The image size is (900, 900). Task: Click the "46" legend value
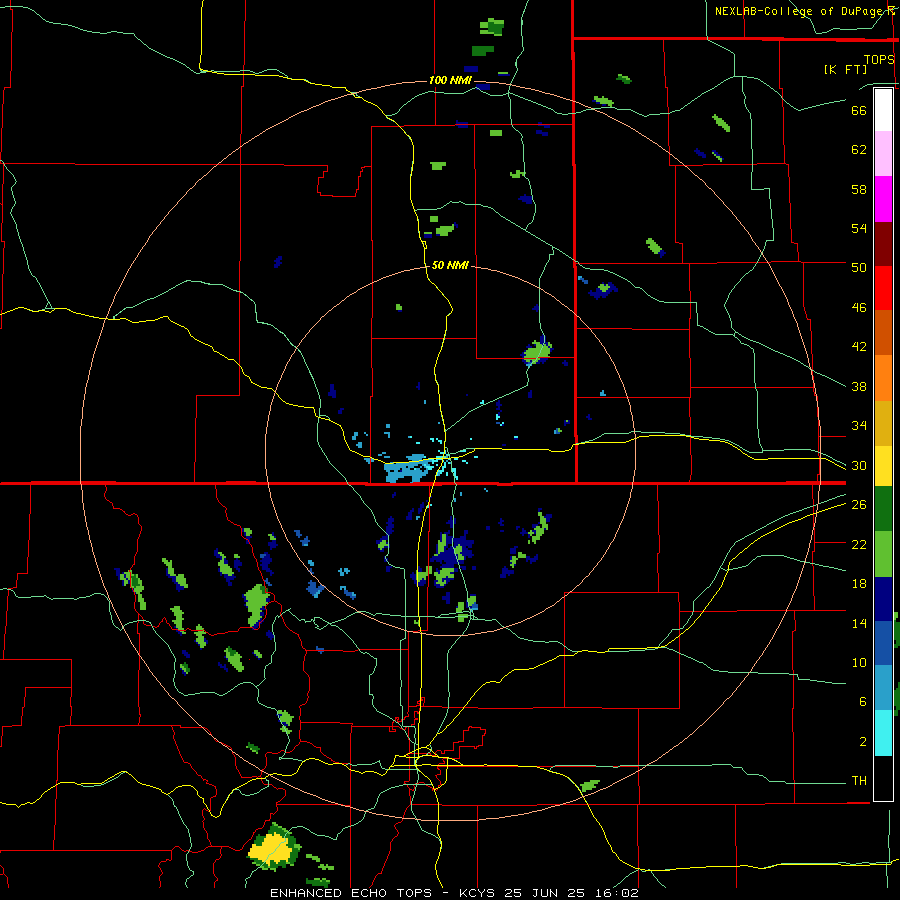859,308
